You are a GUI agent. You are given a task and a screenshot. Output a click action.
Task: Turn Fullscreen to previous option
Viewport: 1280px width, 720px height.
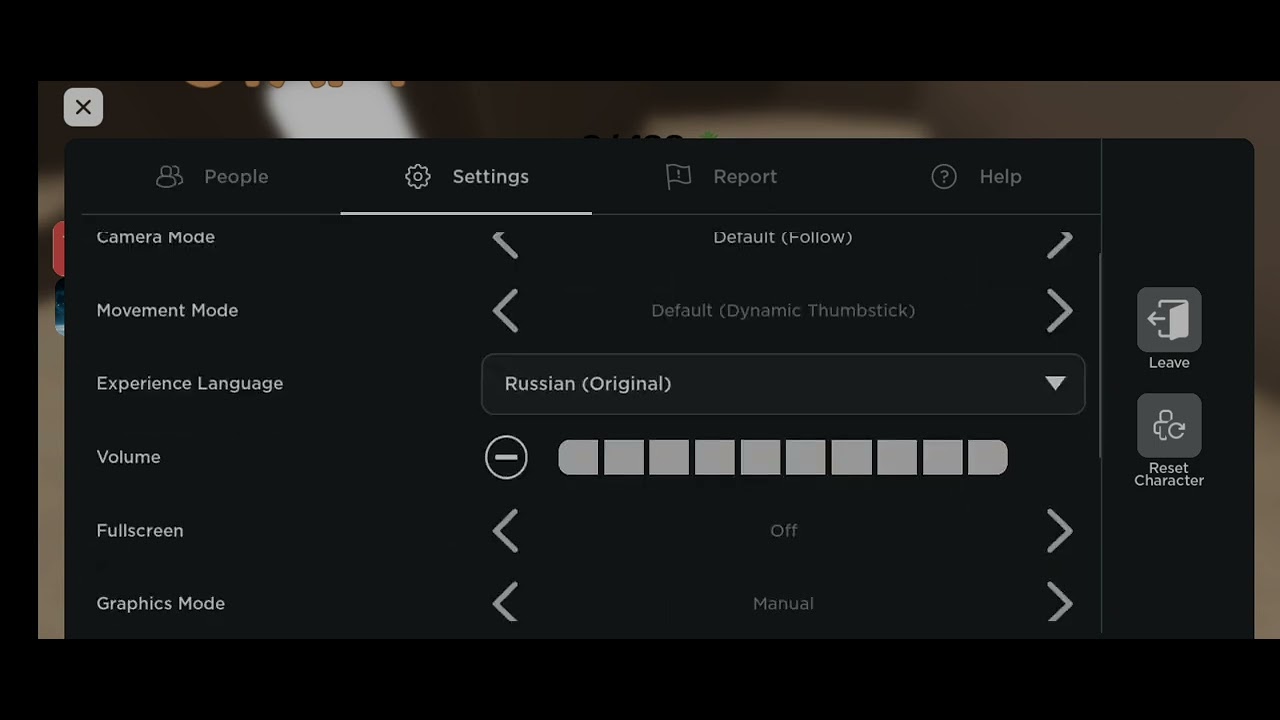tap(506, 531)
